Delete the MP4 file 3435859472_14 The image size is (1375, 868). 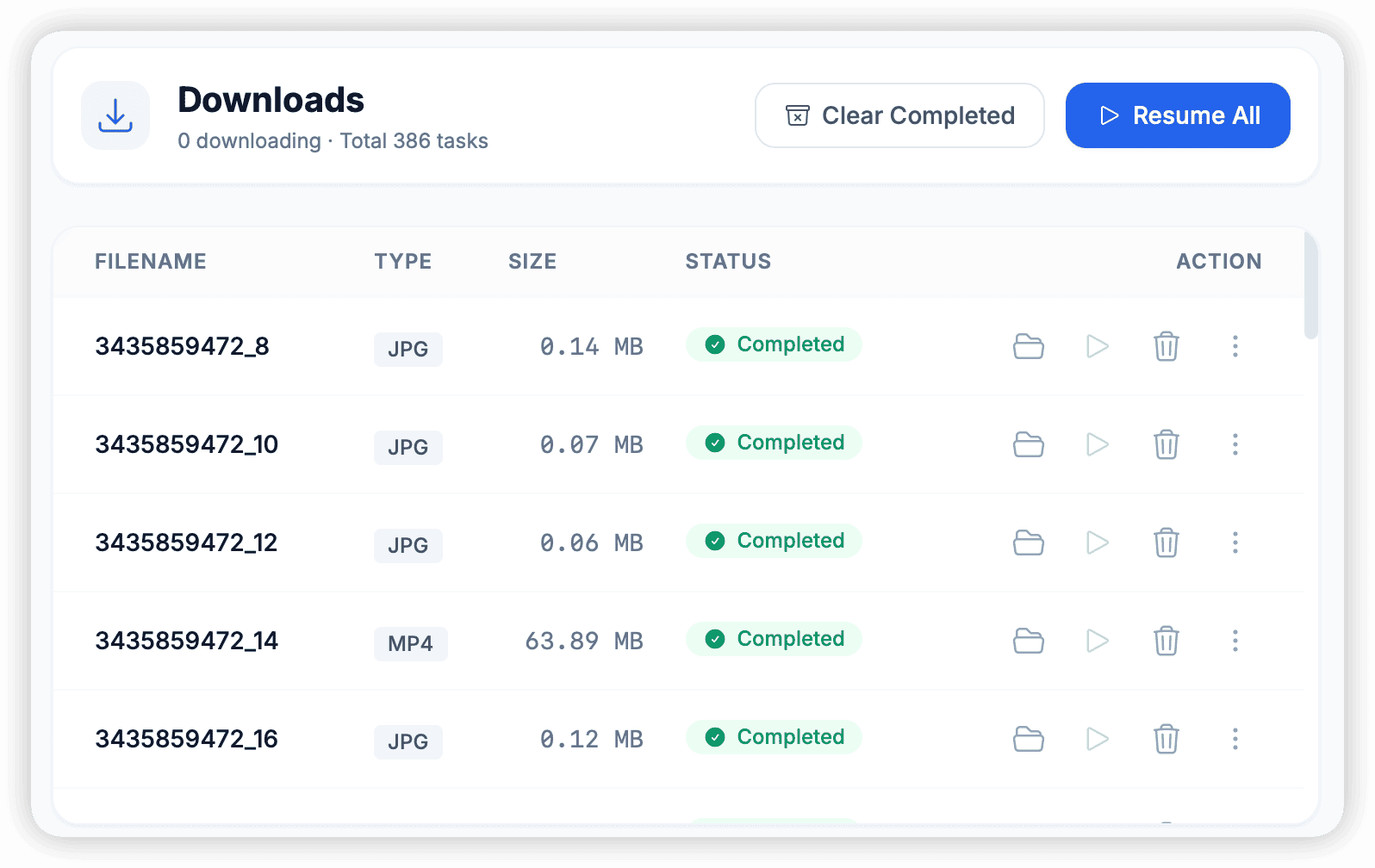1167,641
